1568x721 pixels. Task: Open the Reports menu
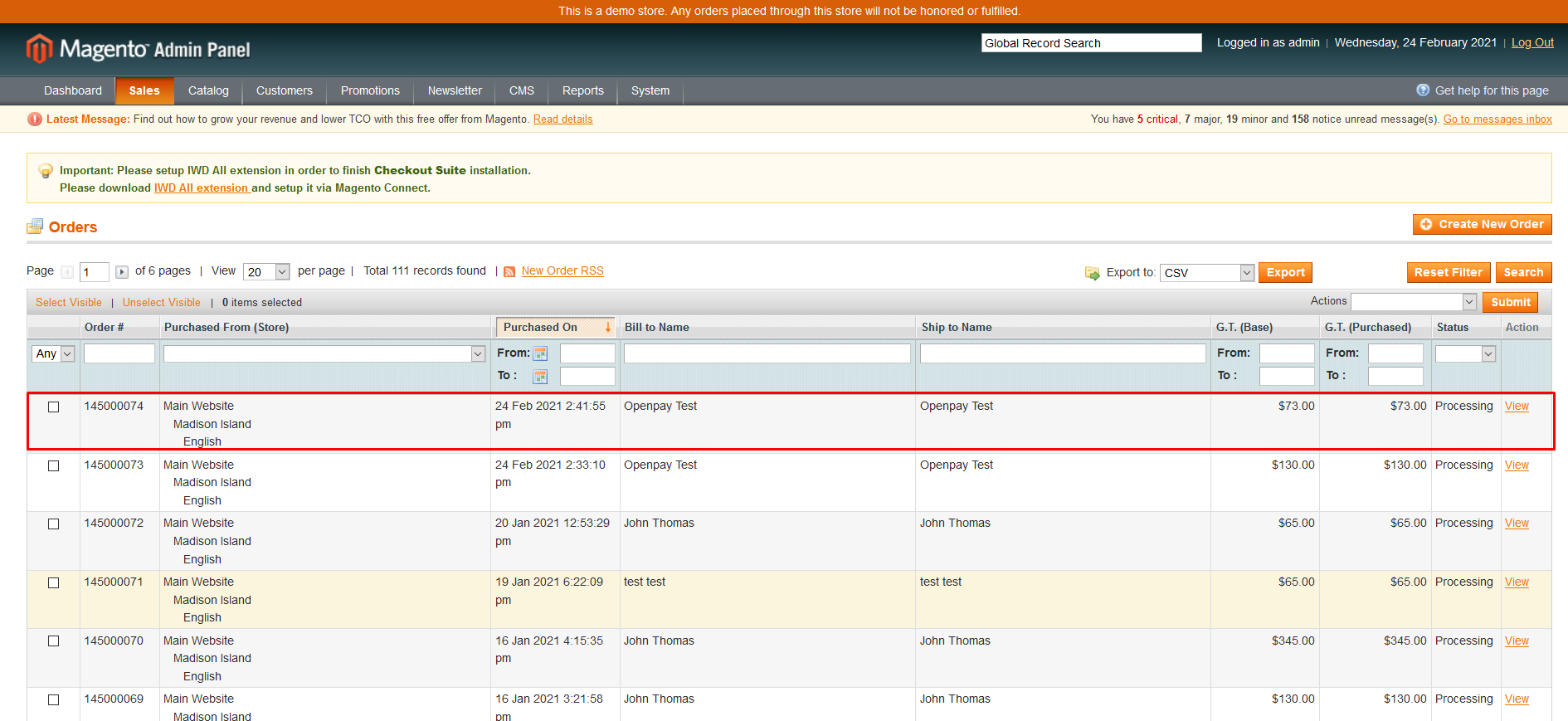coord(582,90)
